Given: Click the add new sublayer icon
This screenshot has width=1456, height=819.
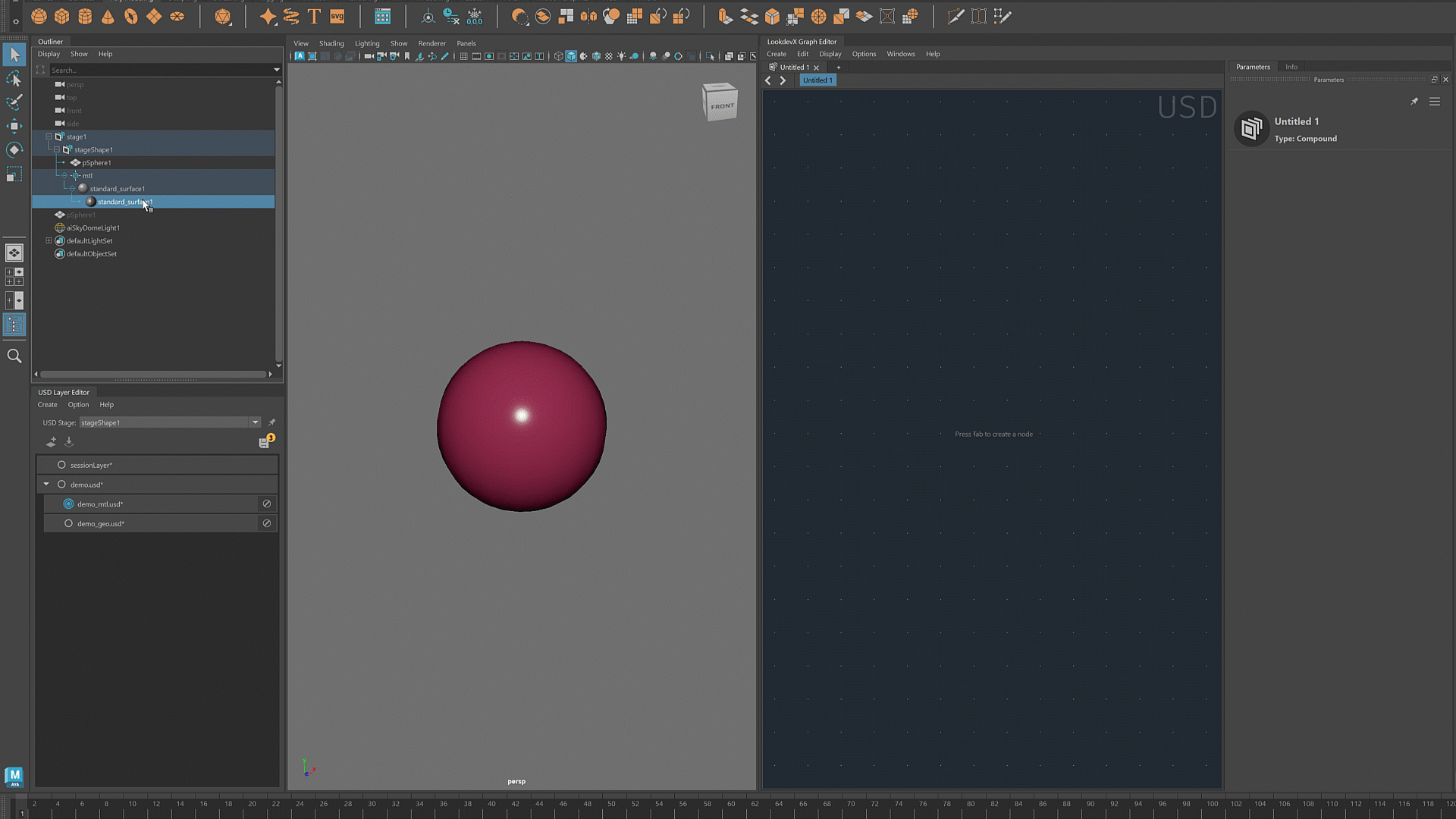Looking at the screenshot, I should tap(51, 442).
